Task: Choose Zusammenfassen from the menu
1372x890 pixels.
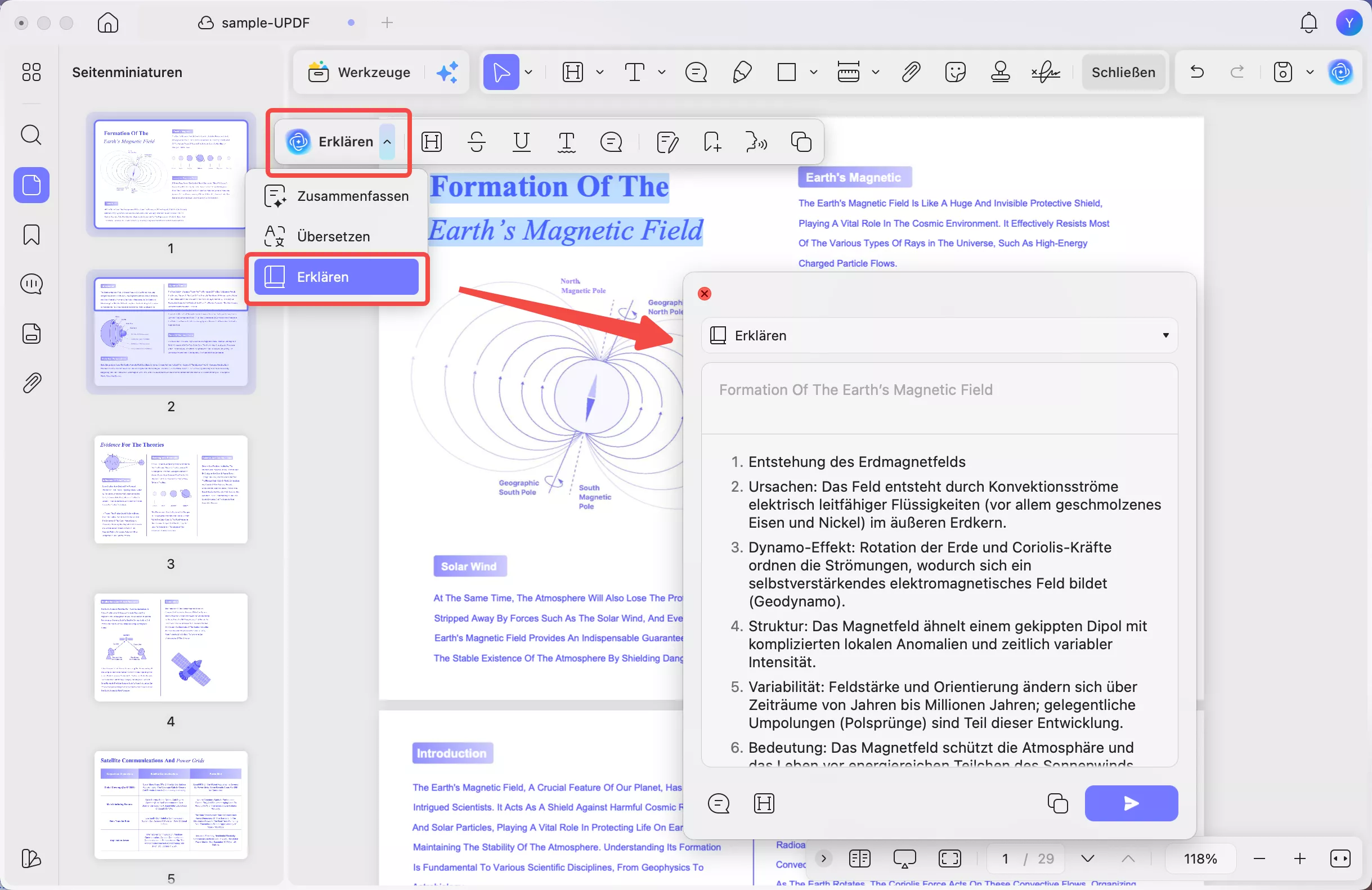Action: (x=337, y=196)
